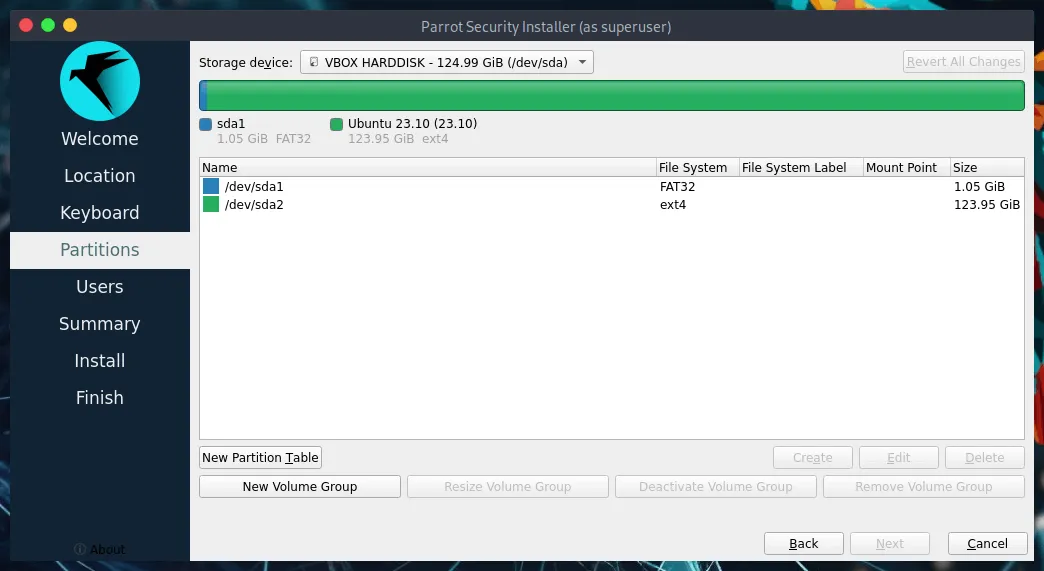Image resolution: width=1044 pixels, height=571 pixels.
Task: Go to the Install step
Action: pyautogui.click(x=100, y=361)
